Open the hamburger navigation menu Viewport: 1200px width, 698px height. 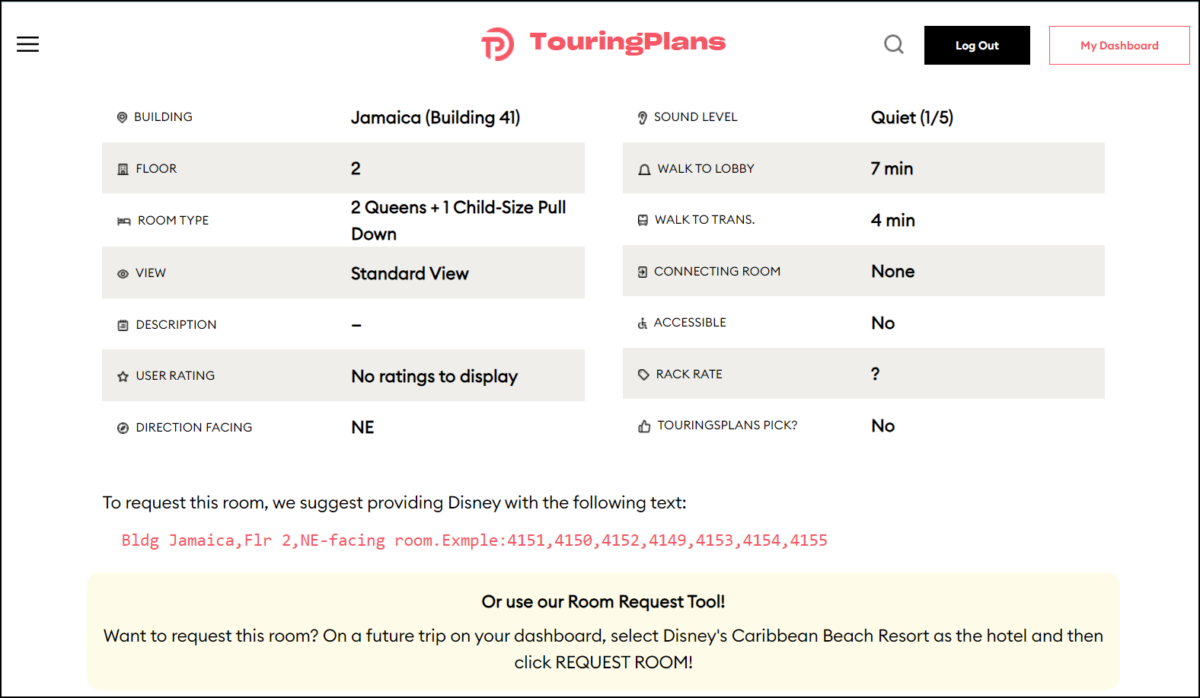[x=27, y=43]
